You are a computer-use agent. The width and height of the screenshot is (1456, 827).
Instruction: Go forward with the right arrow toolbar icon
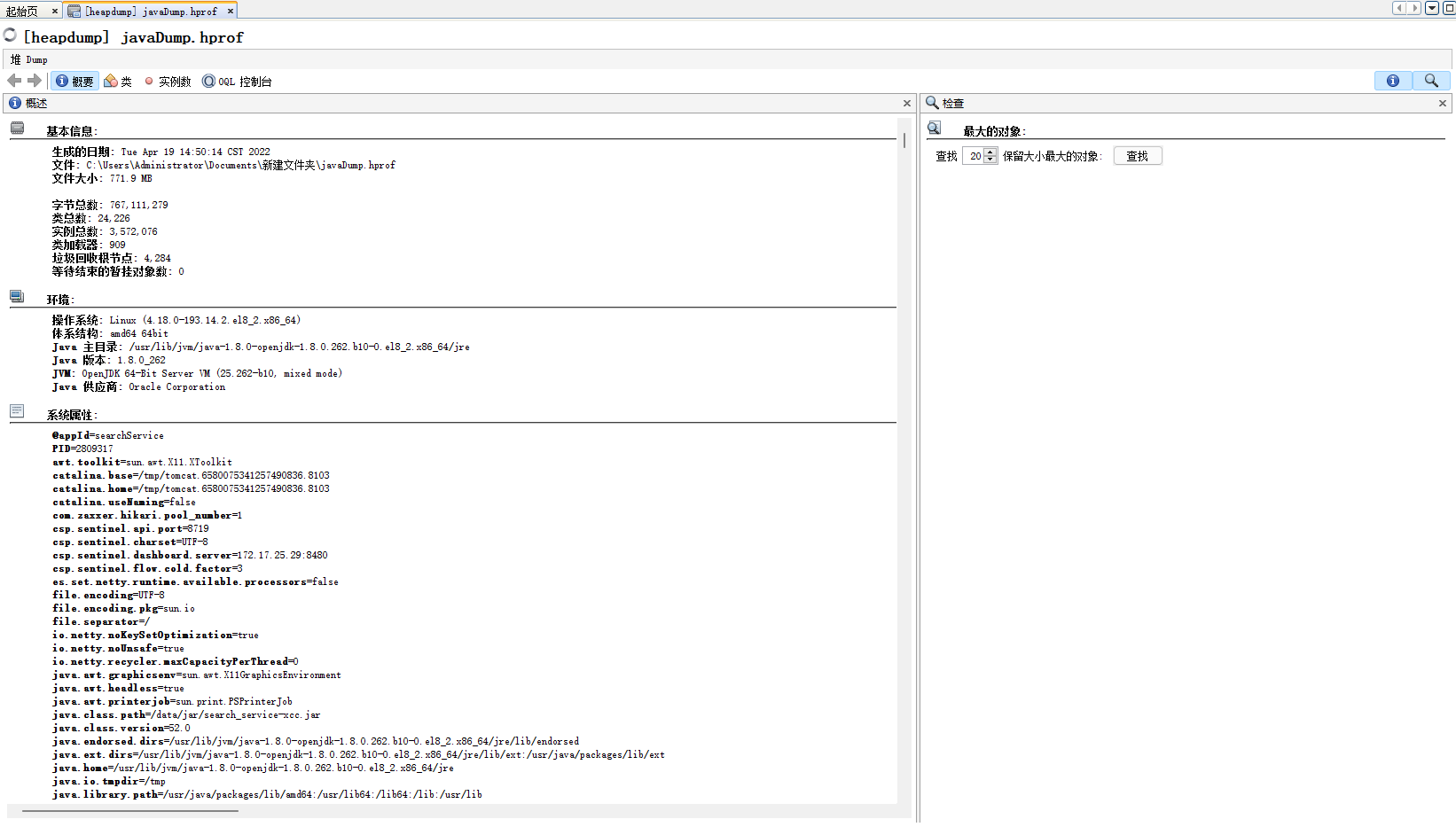click(35, 81)
